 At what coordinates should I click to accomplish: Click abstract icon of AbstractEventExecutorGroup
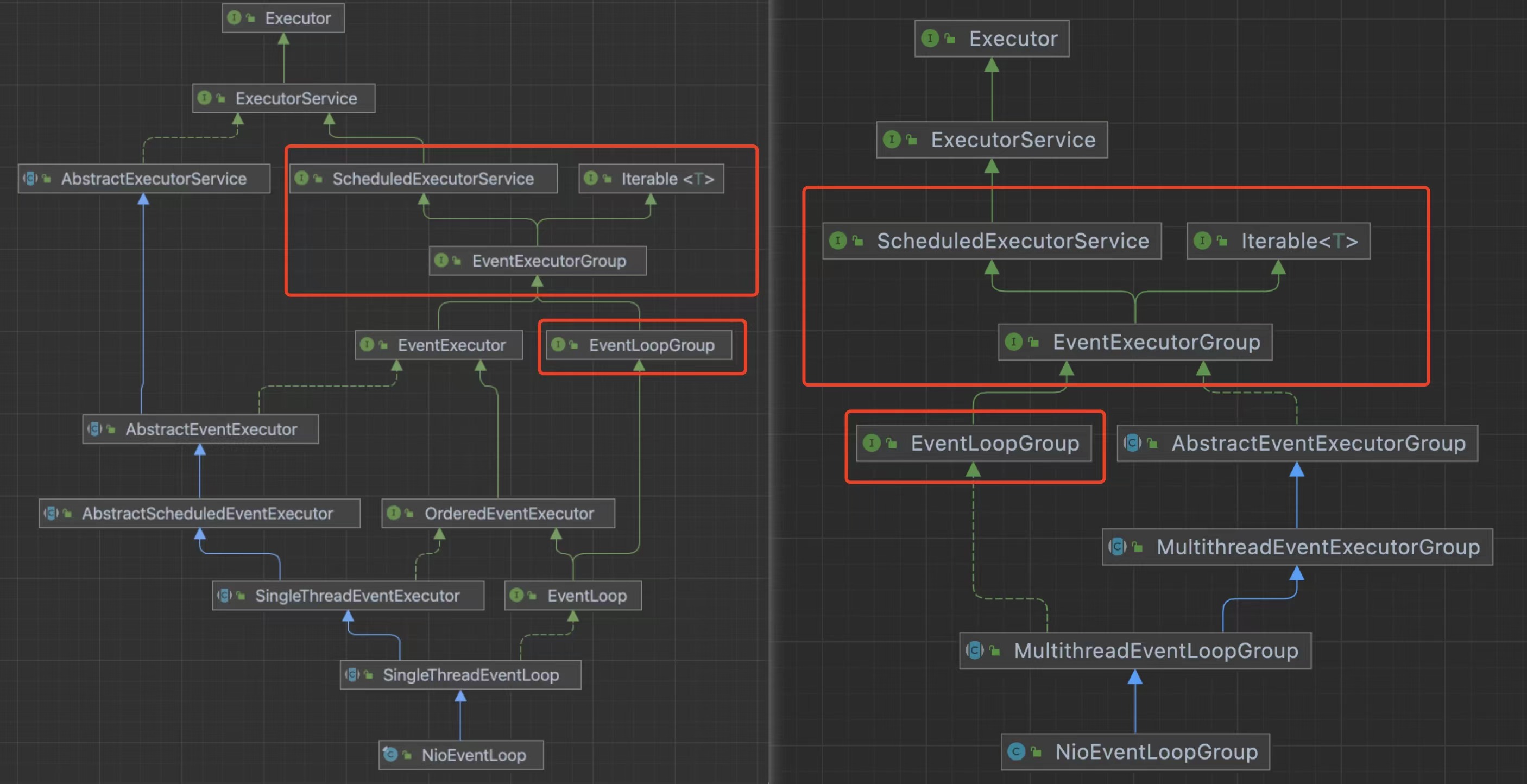coord(1132,442)
